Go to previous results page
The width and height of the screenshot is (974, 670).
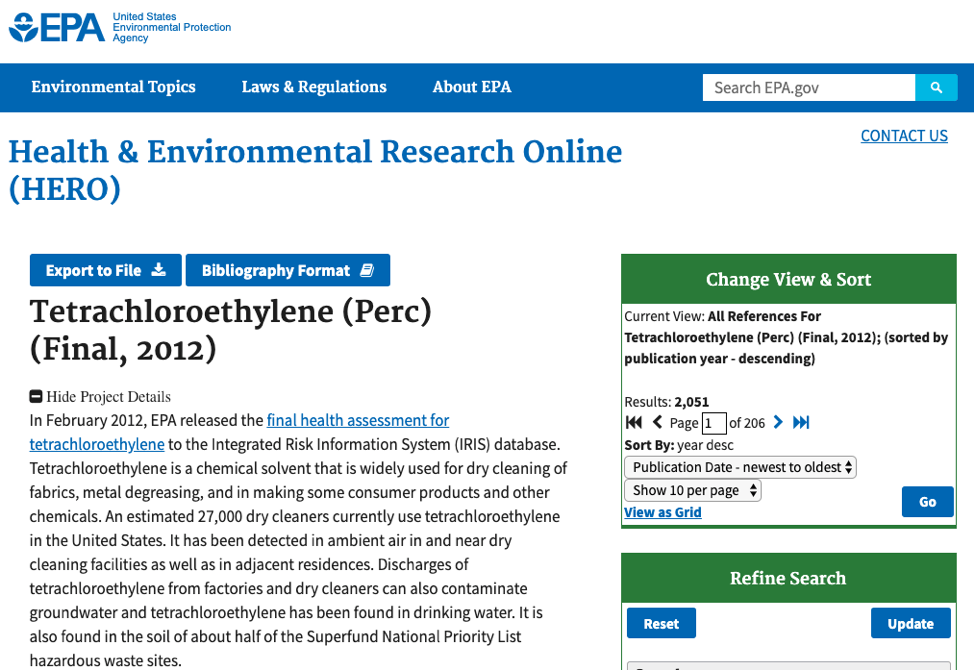[657, 422]
